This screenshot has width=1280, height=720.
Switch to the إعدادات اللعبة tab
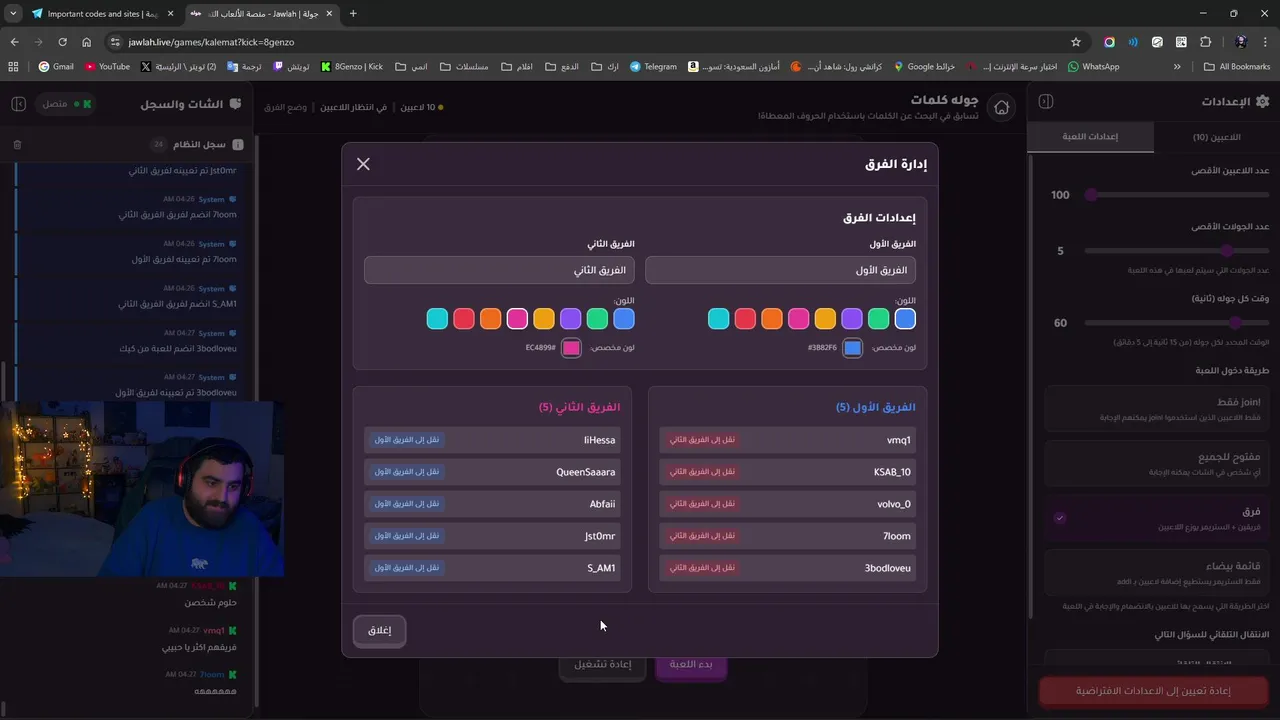1090,137
